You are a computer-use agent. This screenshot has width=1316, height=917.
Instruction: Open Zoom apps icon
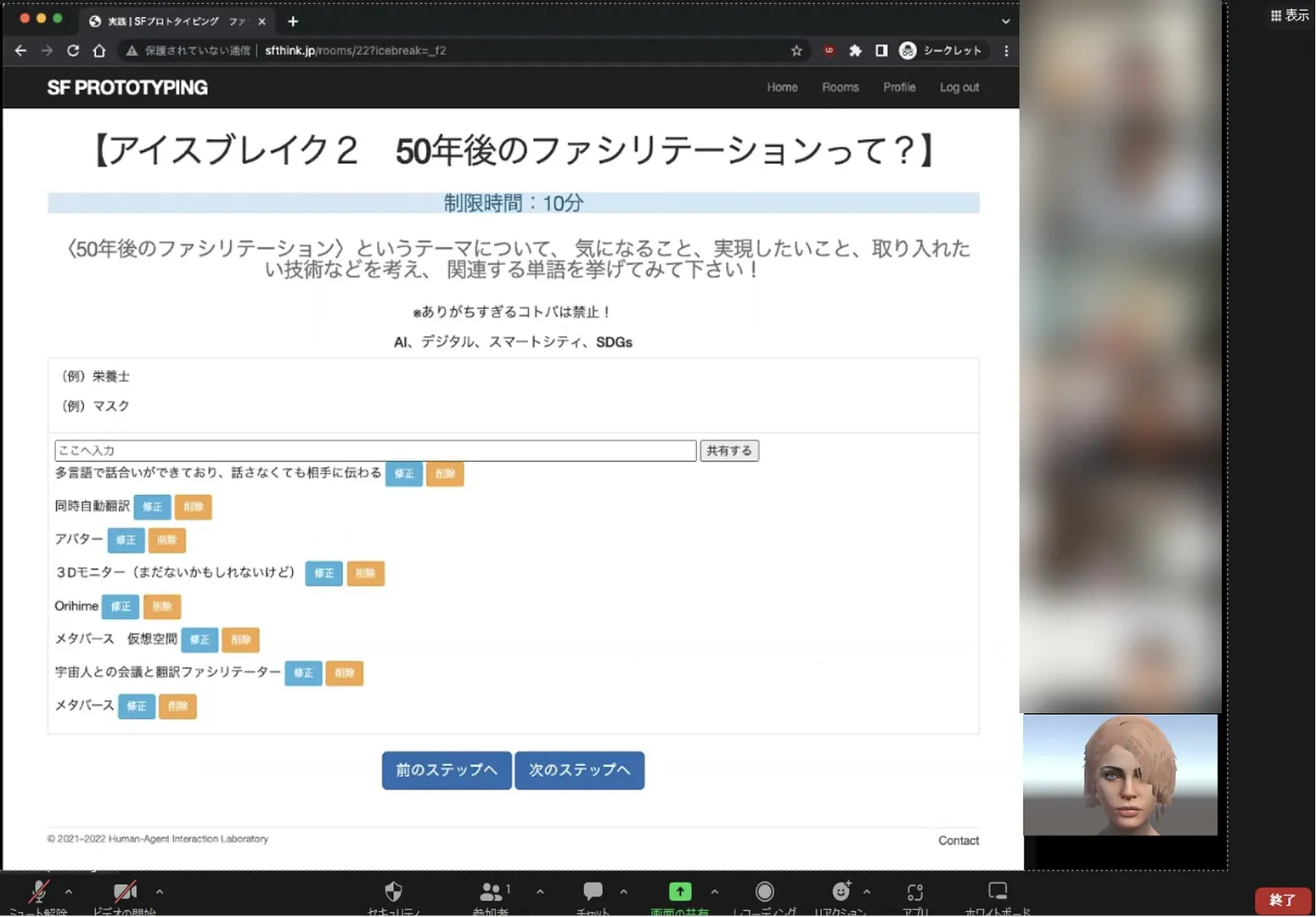pyautogui.click(x=914, y=892)
